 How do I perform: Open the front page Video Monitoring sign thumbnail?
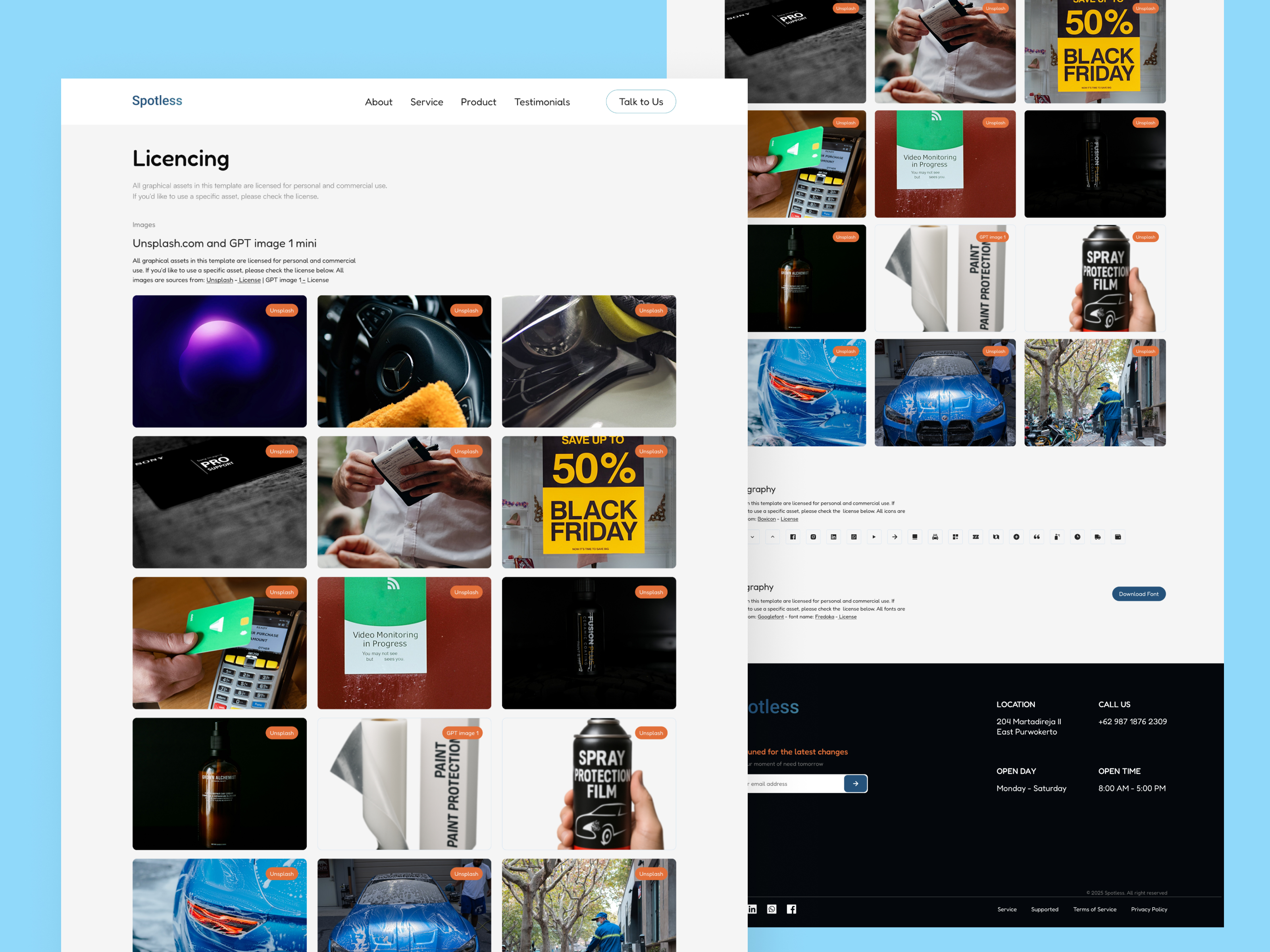click(404, 643)
